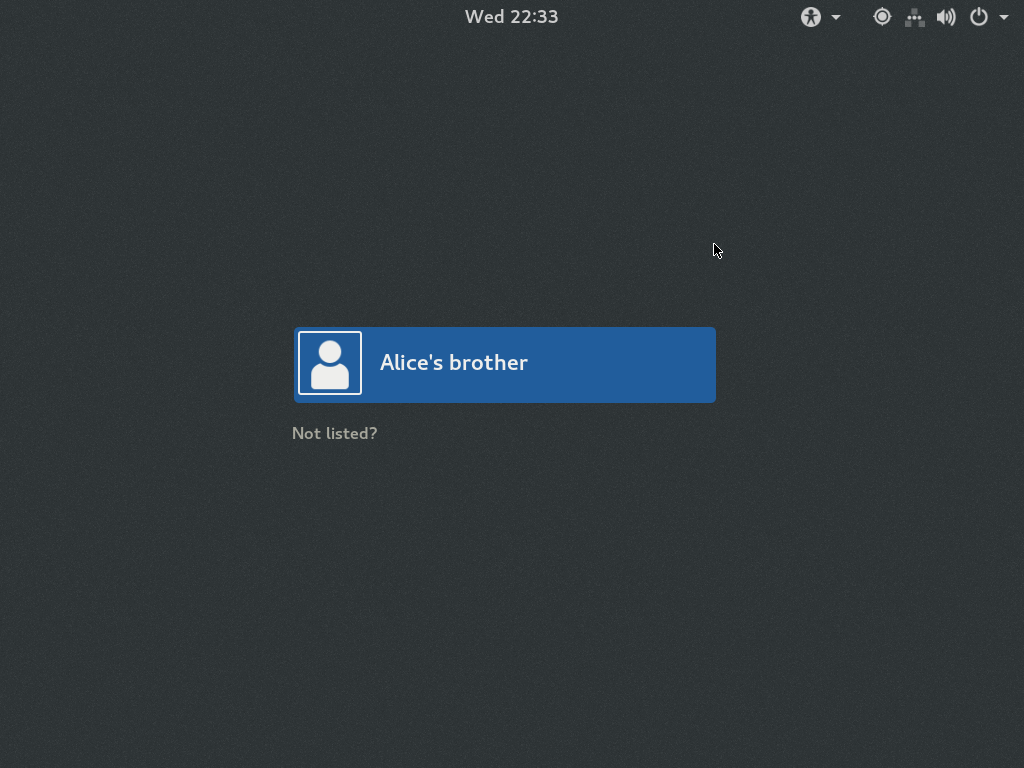Click the wired network status icon
1024x768 pixels.
[x=914, y=18]
